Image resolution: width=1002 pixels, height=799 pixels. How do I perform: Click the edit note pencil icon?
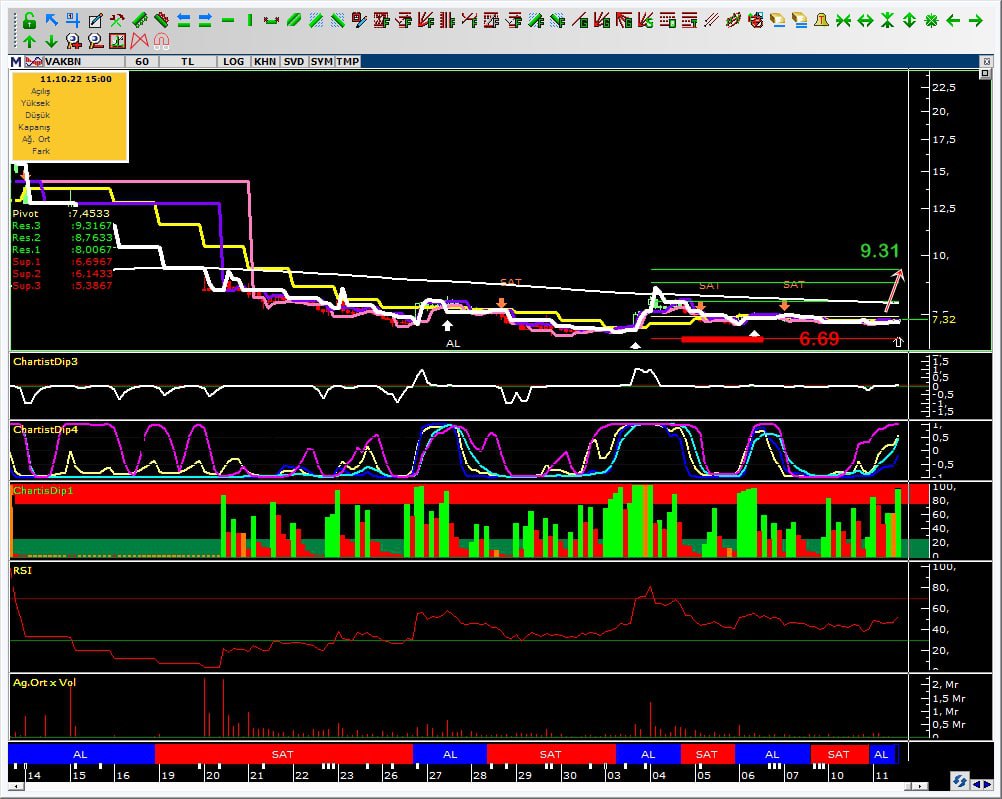coord(95,20)
